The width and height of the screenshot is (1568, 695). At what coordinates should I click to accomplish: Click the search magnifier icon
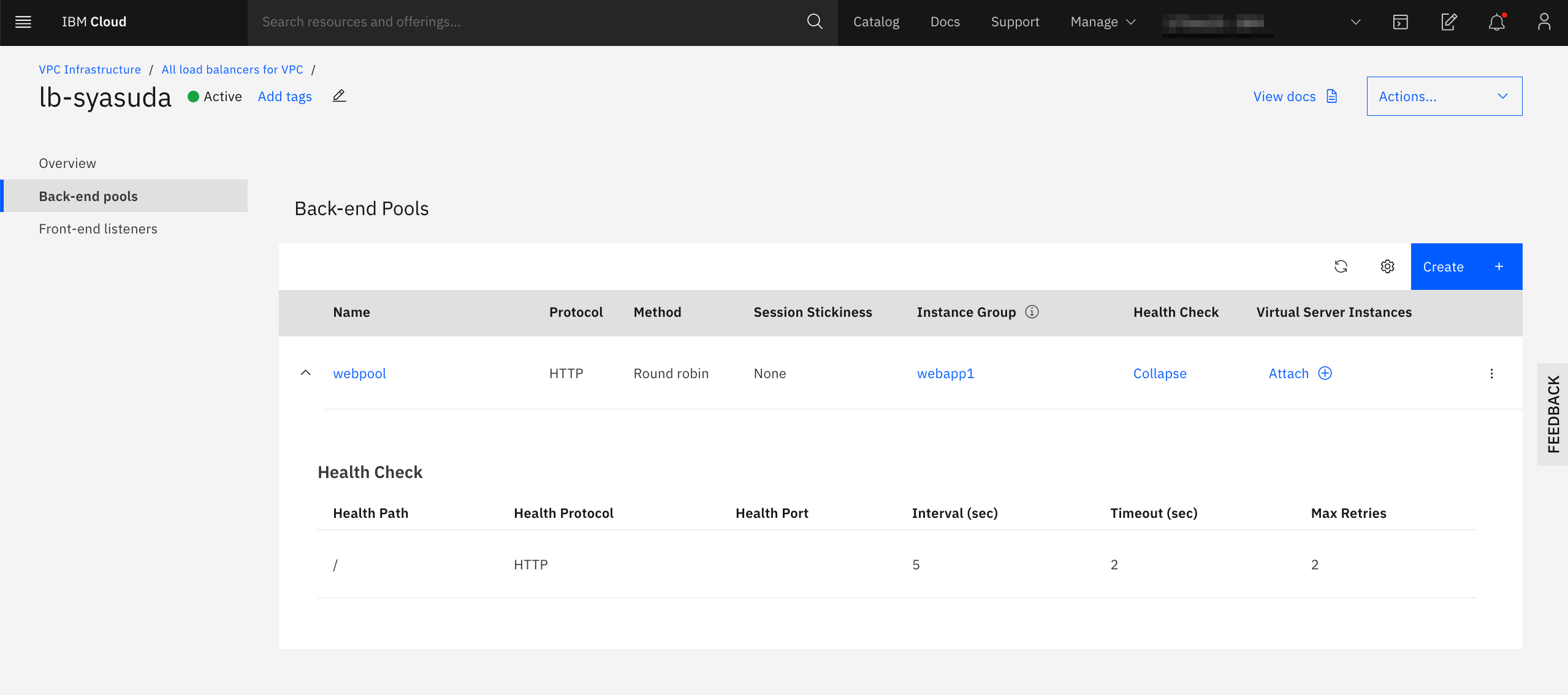tap(814, 22)
